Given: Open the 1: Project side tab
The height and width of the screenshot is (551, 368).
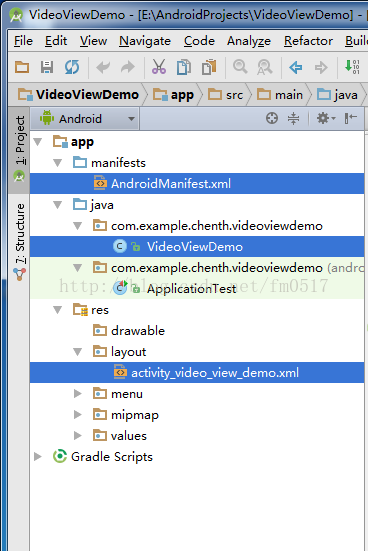Looking at the screenshot, I should [20, 149].
